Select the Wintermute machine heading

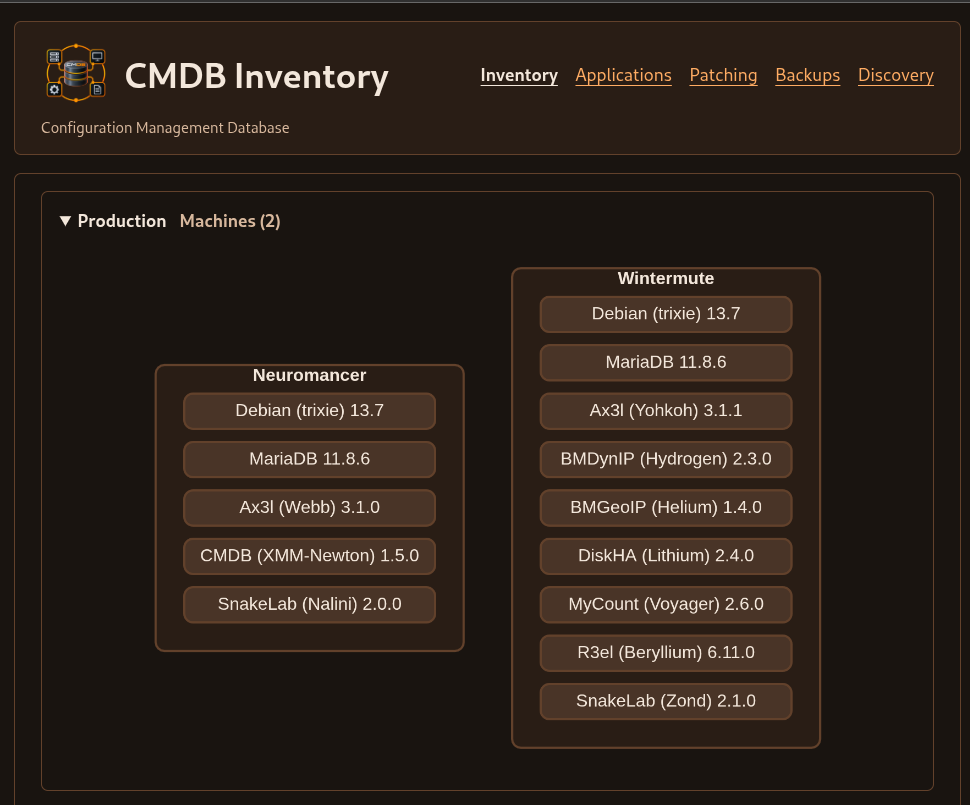[x=666, y=278]
